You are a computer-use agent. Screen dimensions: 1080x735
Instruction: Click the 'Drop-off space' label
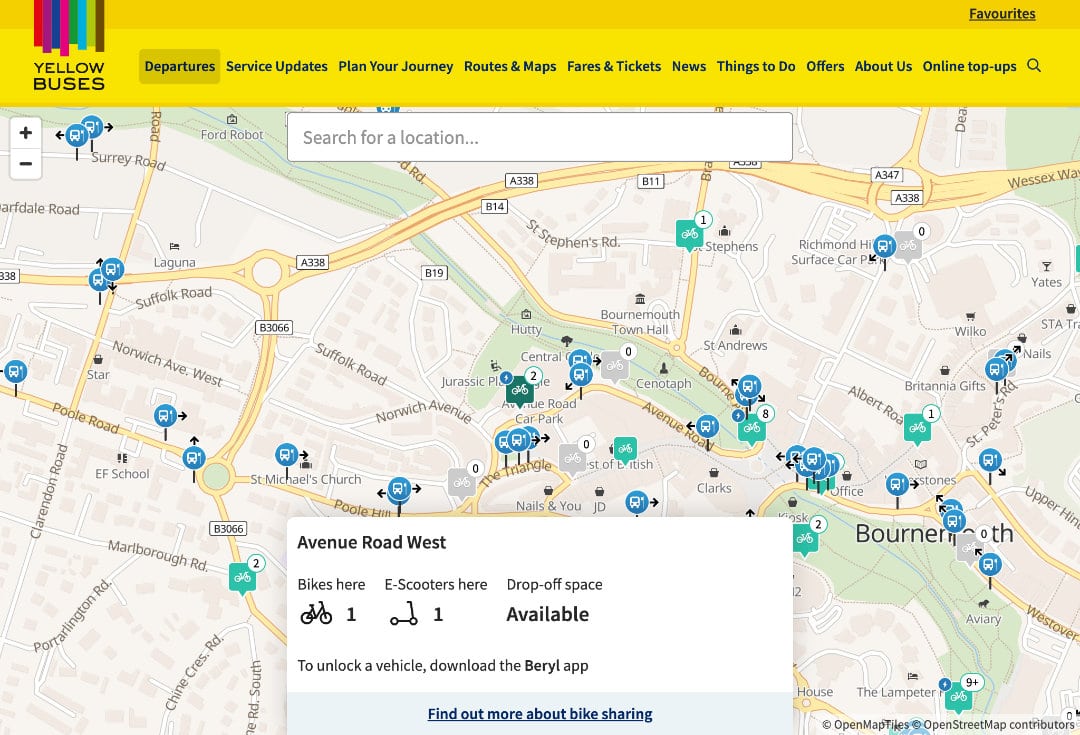554,584
